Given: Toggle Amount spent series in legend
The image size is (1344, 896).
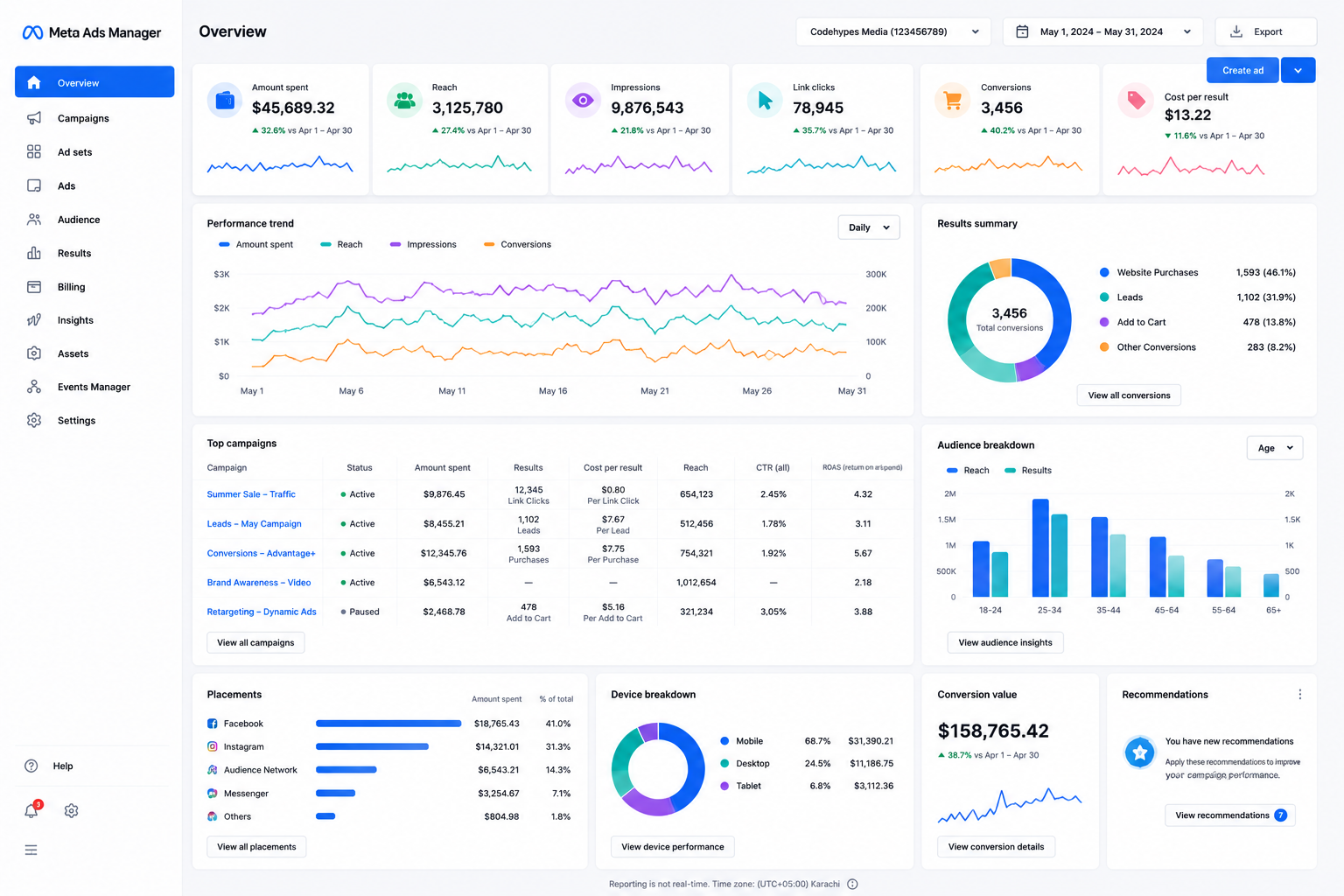Looking at the screenshot, I should pos(255,244).
